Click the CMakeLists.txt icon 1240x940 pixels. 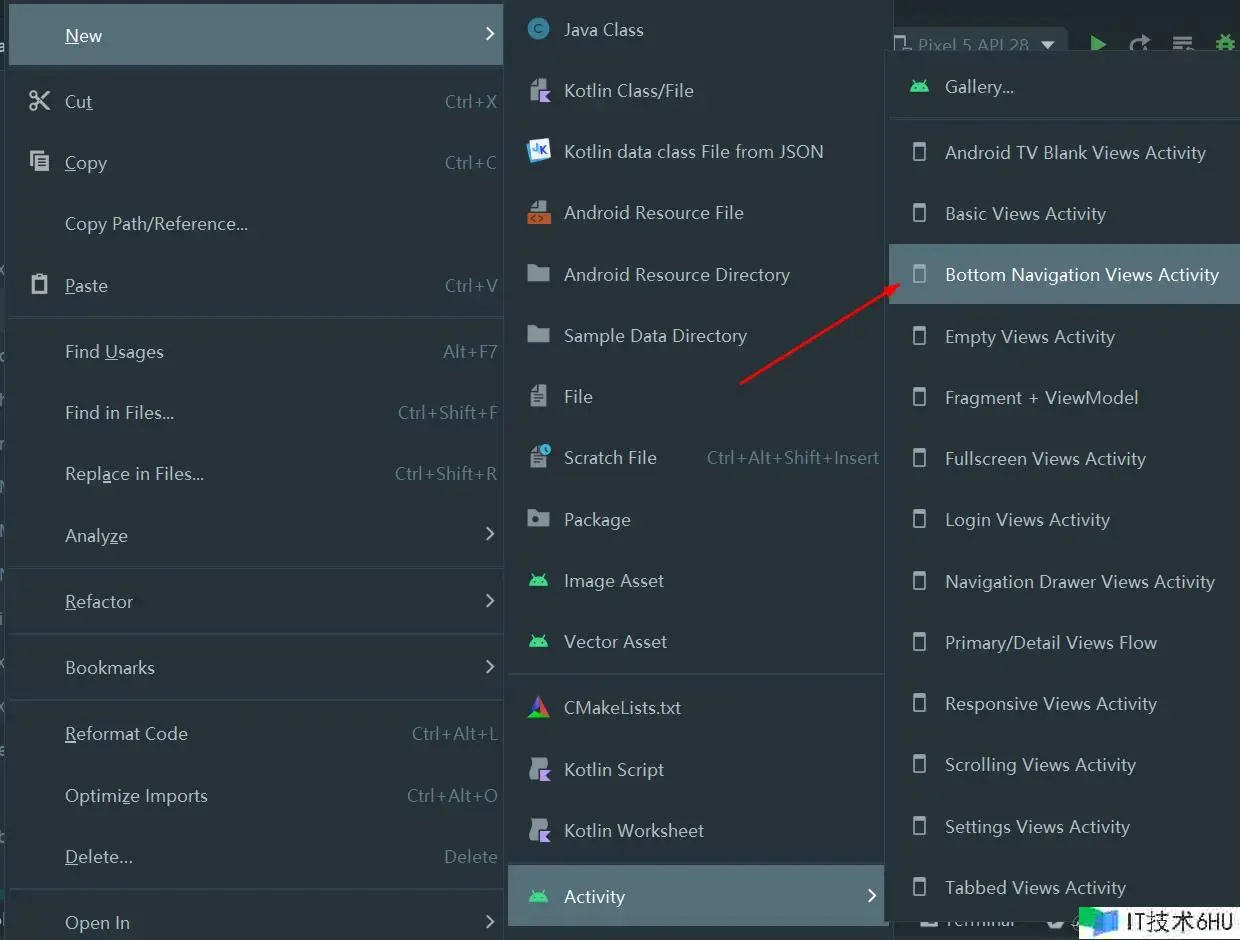[539, 708]
